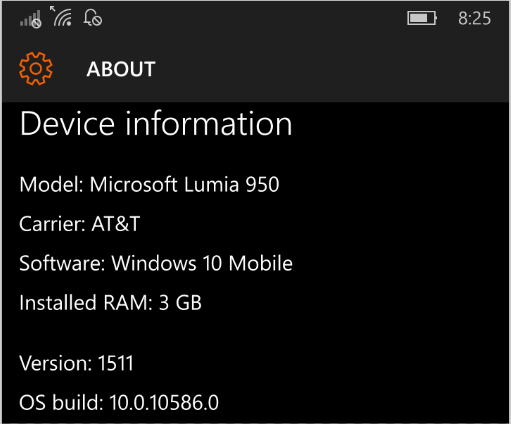This screenshot has height=424, width=511.
Task: Tap the quiet hours bell icon
Action: [x=92, y=18]
